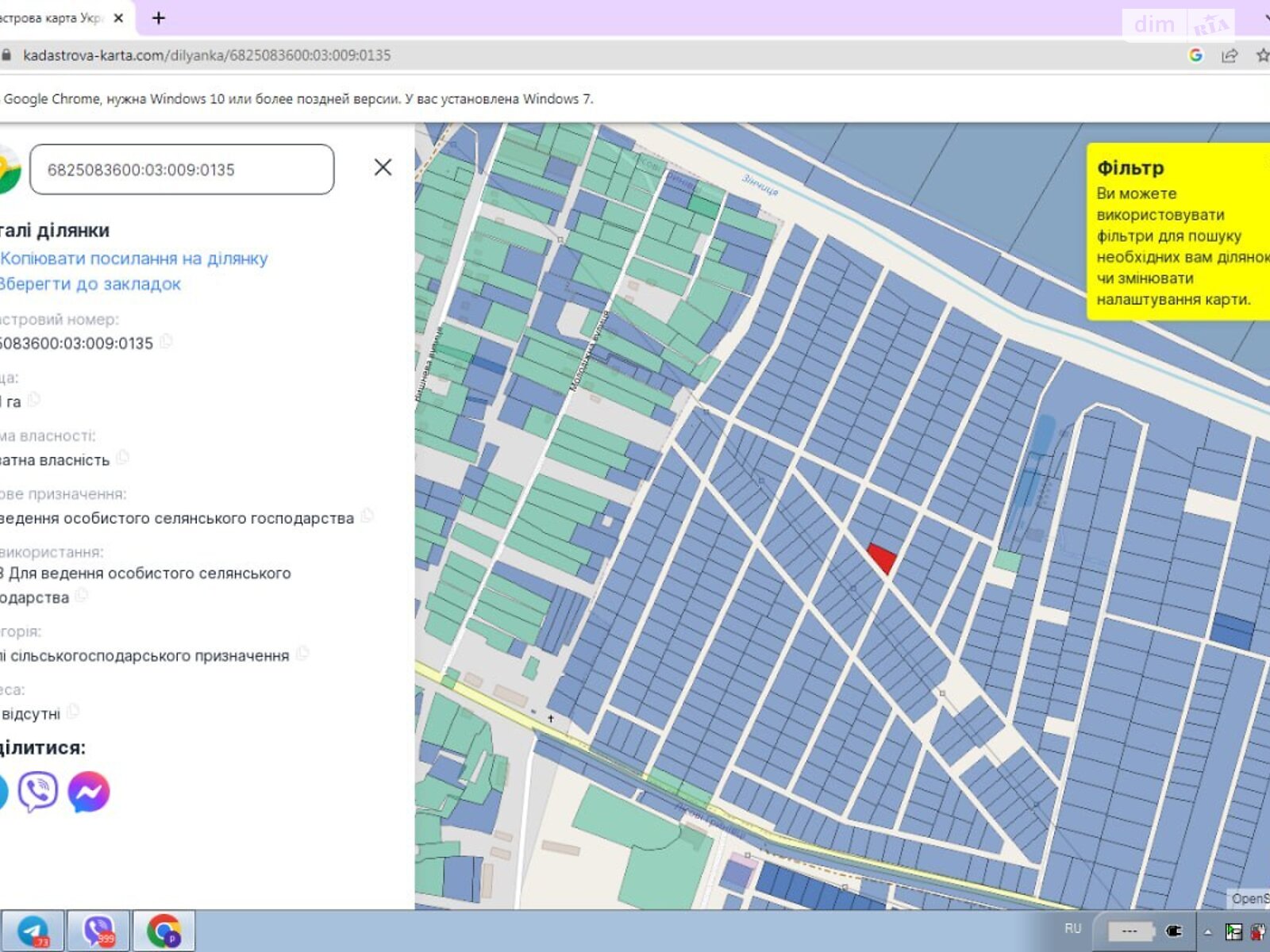This screenshot has height=952, width=1270.
Task: Open Viber from the Windows taskbar
Action: tap(98, 931)
